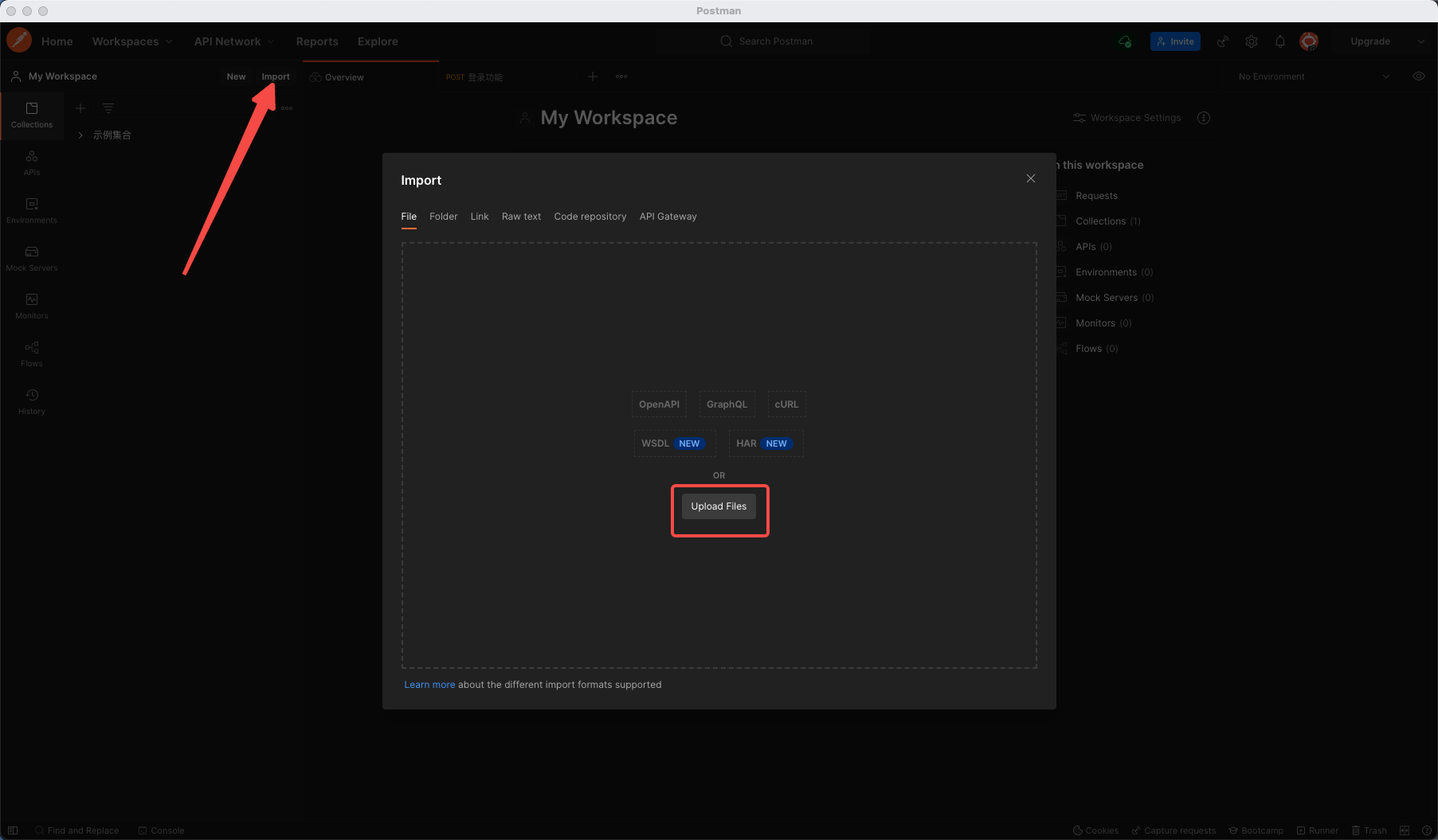Toggle the sidebar icon in status bar
This screenshot has width=1438, height=840.
tap(13, 830)
